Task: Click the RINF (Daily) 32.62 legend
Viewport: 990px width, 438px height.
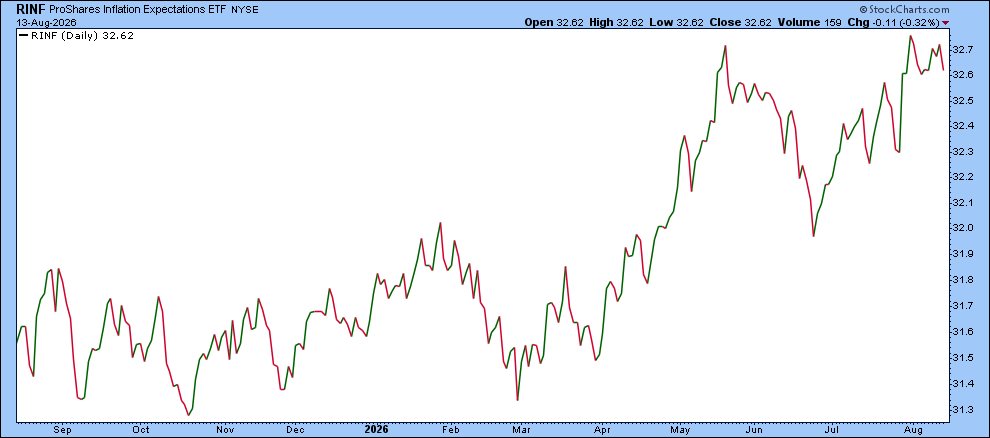Action: pyautogui.click(x=76, y=35)
